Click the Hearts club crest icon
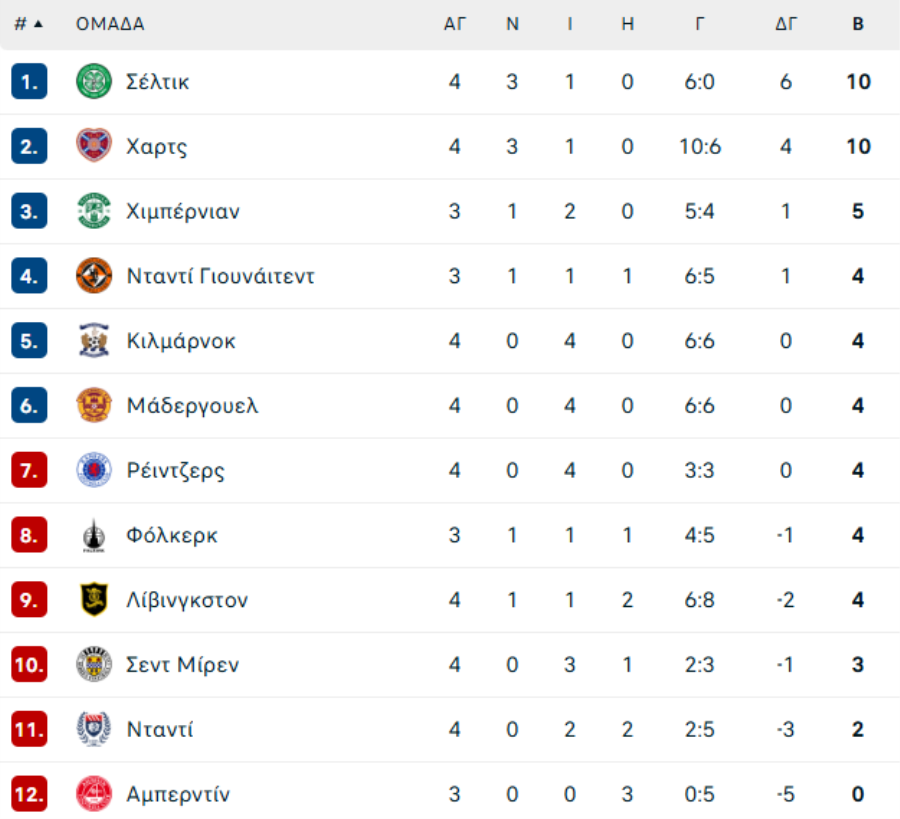Image resolution: width=900 pixels, height=819 pixels. [94, 146]
